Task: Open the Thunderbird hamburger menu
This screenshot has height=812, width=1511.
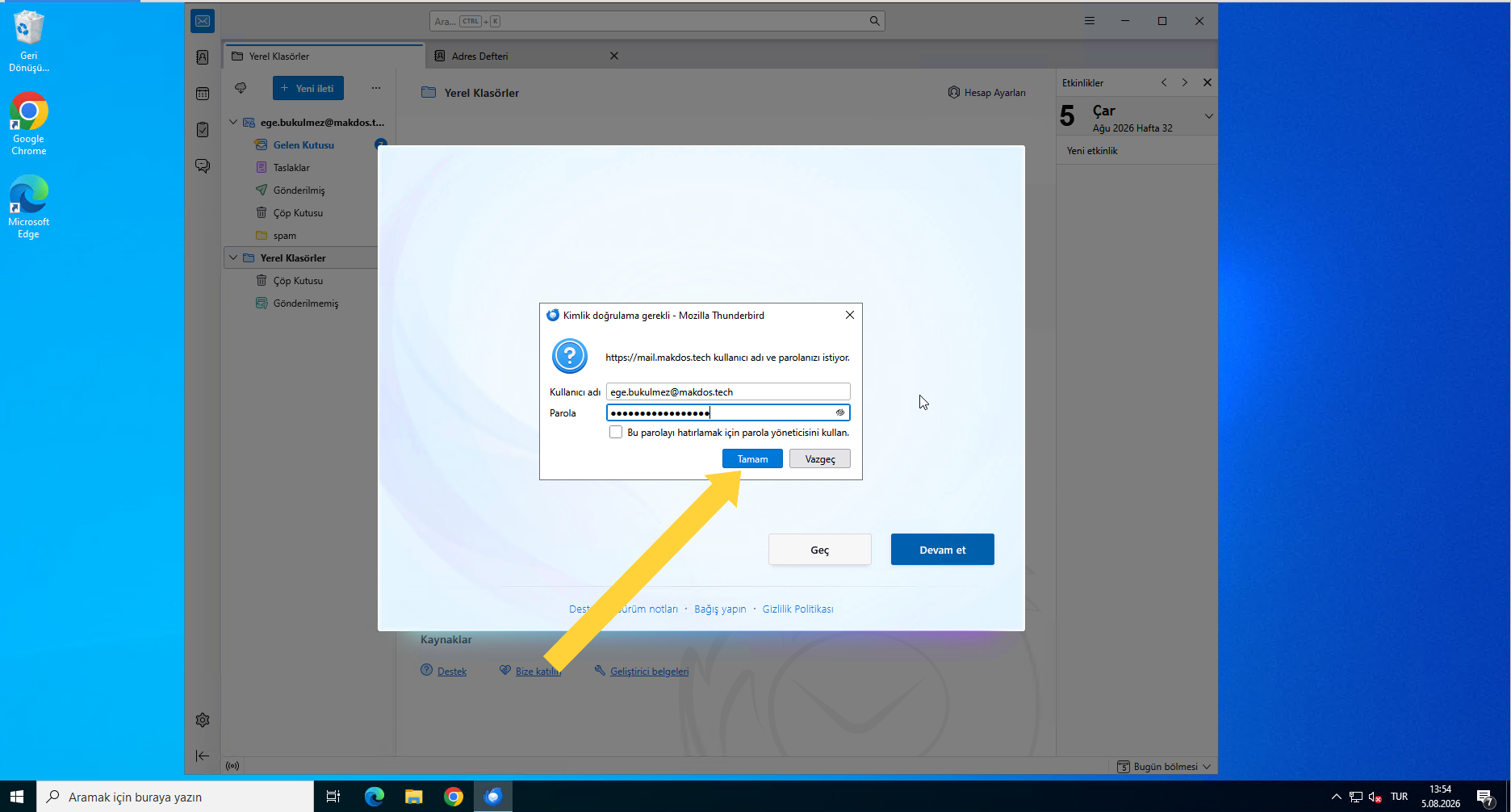Action: click(x=1090, y=21)
